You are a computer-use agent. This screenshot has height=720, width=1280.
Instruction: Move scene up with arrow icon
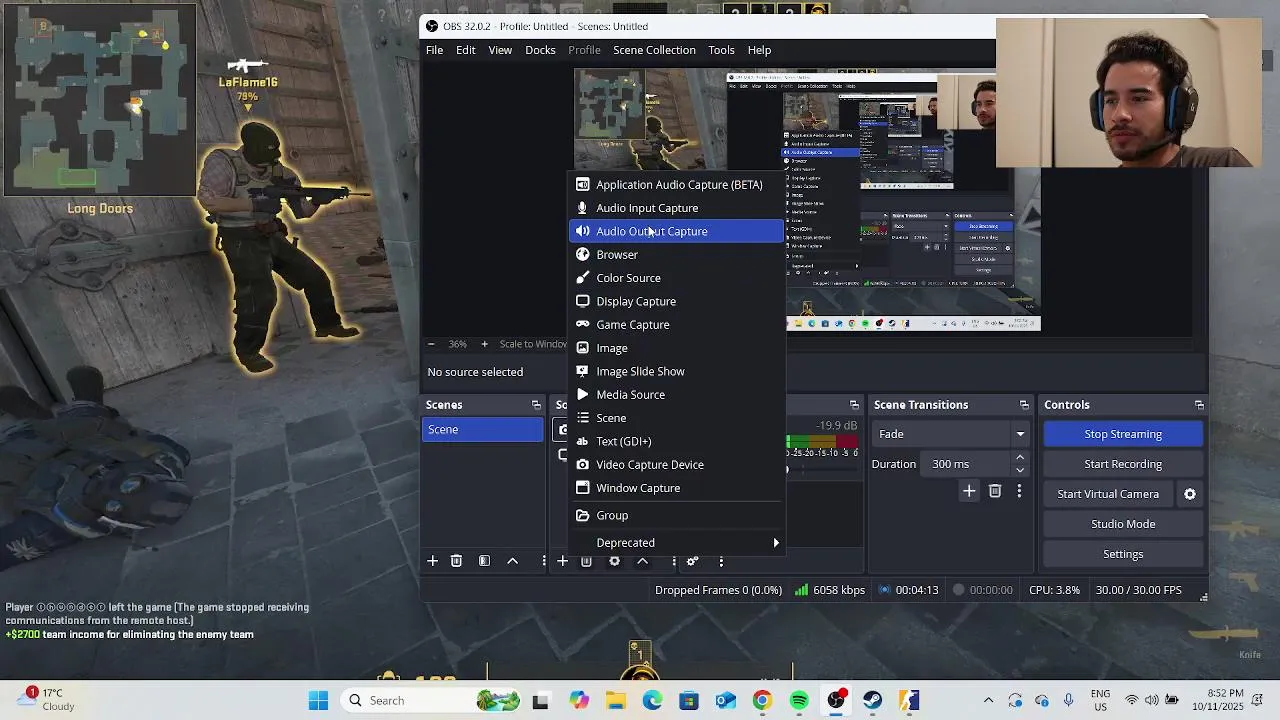point(513,561)
